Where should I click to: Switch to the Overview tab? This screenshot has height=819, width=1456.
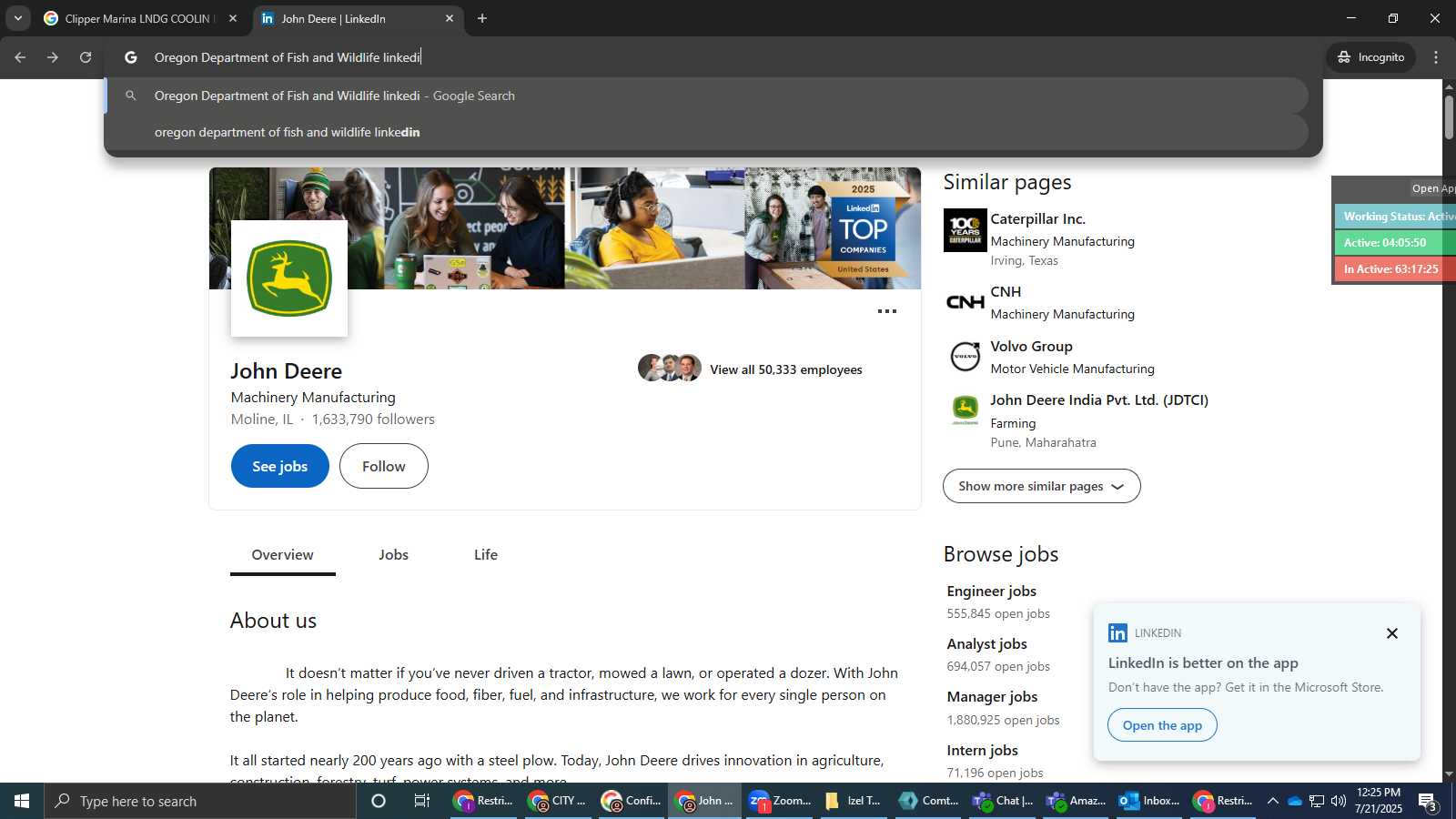[x=283, y=555]
